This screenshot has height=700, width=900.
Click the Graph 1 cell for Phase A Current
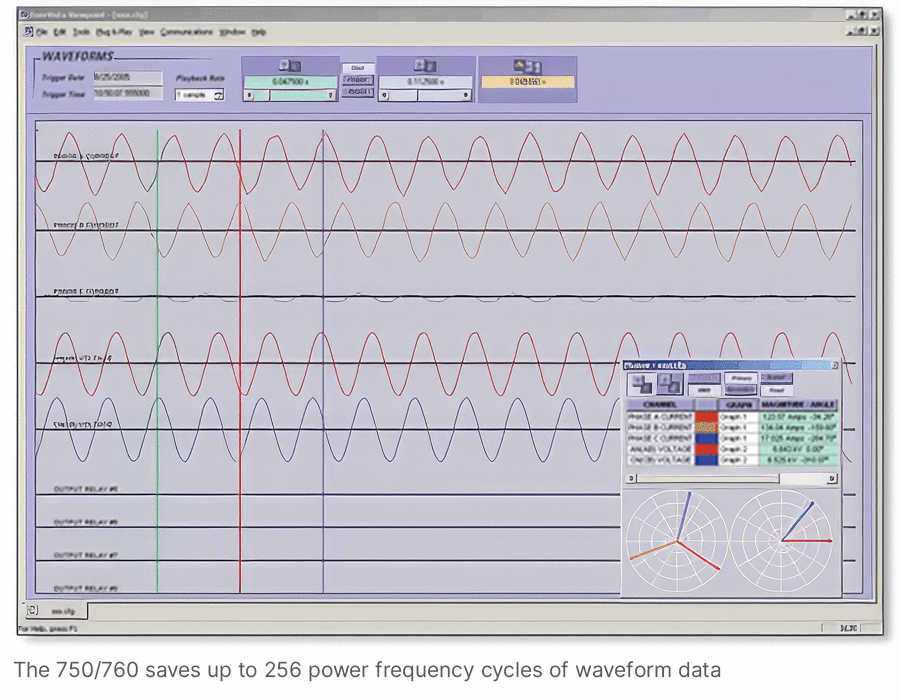[738, 417]
